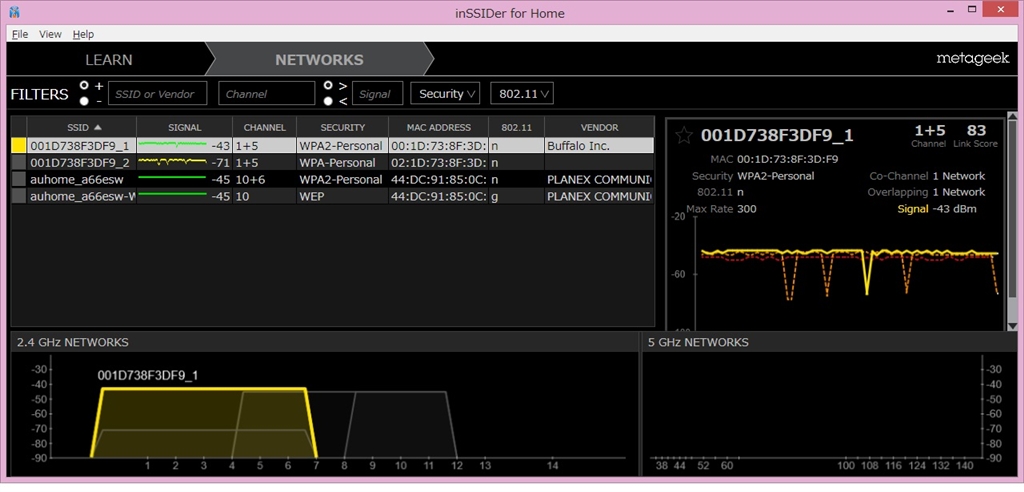The width and height of the screenshot is (1024, 492).
Task: Open the Security filter dropdown
Action: click(x=445, y=93)
